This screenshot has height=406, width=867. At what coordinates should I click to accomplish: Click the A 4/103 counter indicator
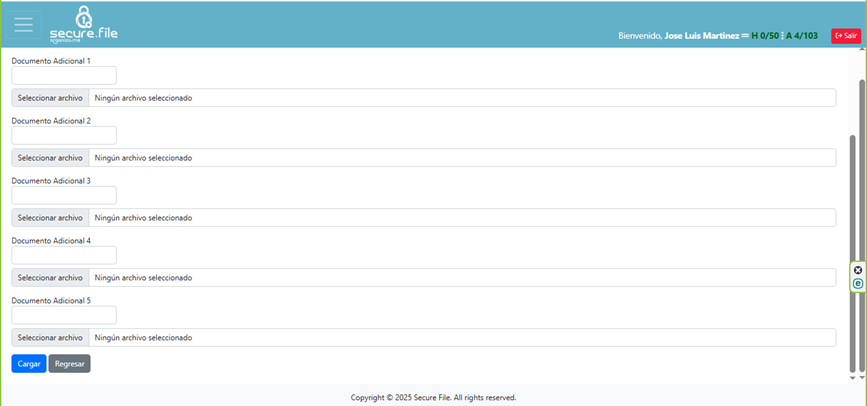(x=802, y=36)
